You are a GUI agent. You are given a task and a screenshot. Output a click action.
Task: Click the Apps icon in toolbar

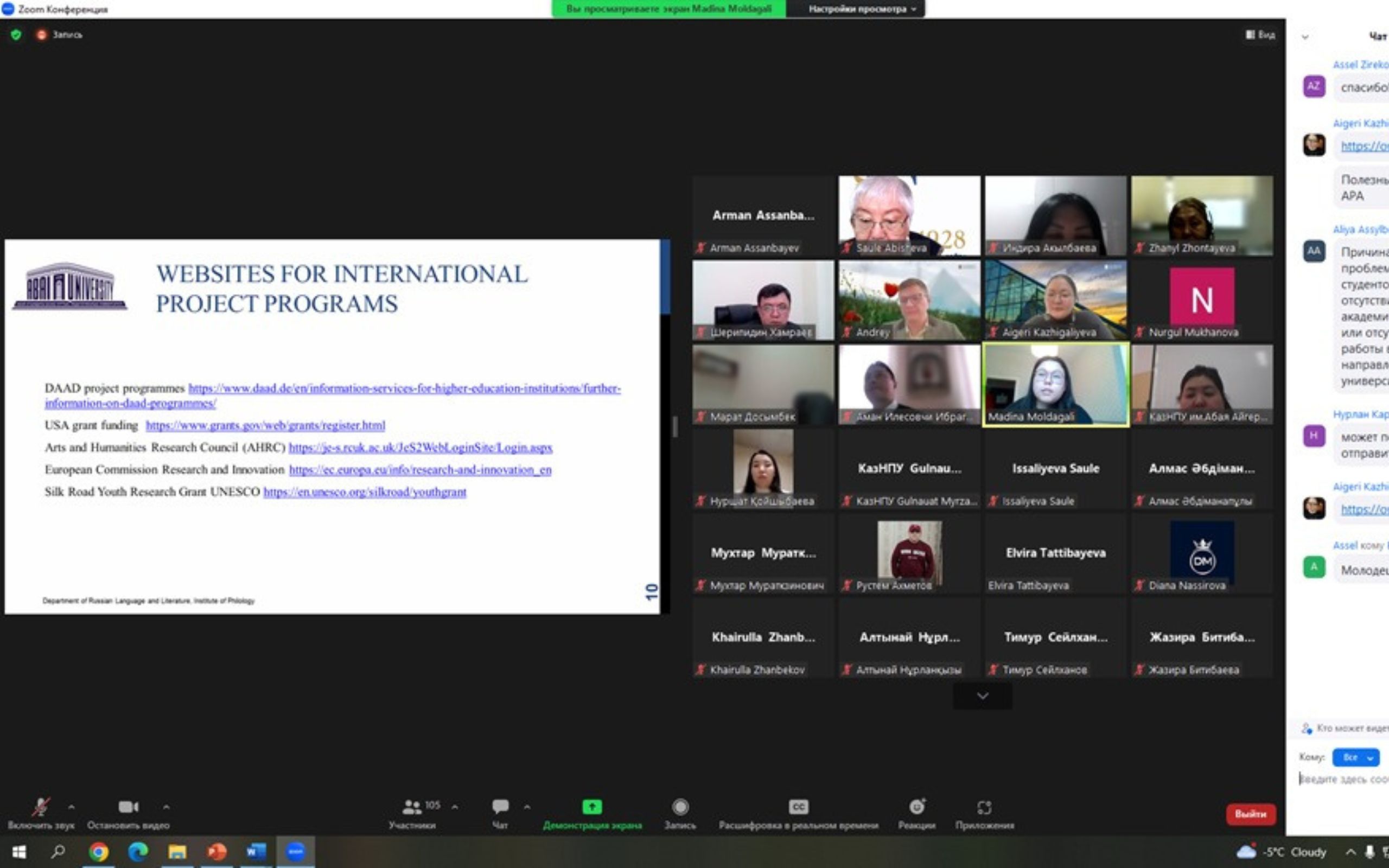coord(984,807)
